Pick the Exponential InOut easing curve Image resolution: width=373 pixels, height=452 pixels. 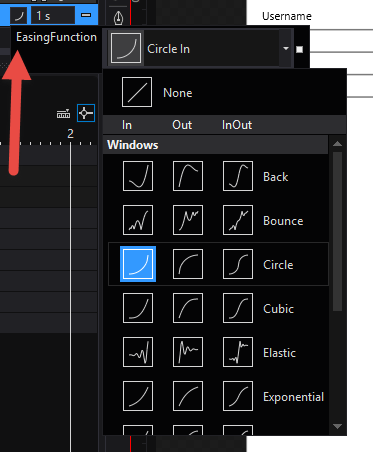click(238, 396)
